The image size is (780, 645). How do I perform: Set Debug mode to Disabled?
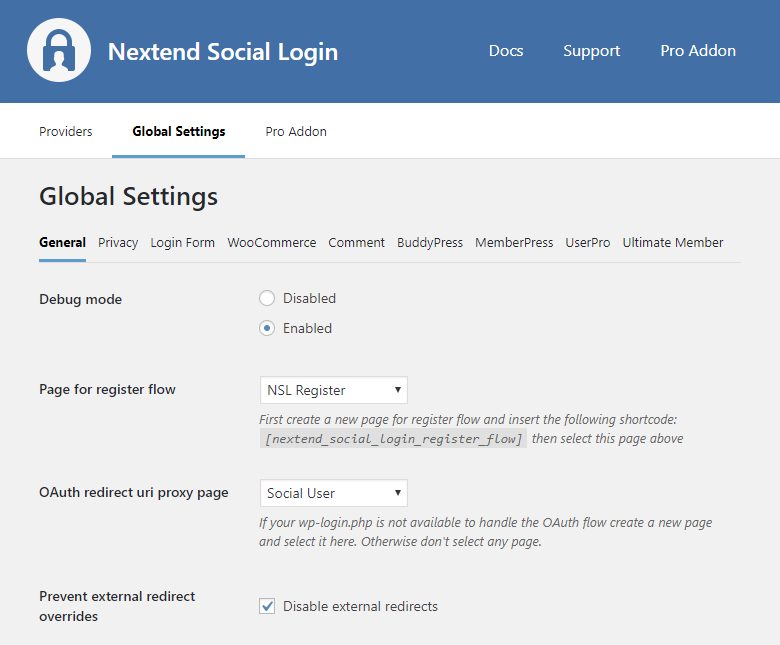click(267, 298)
